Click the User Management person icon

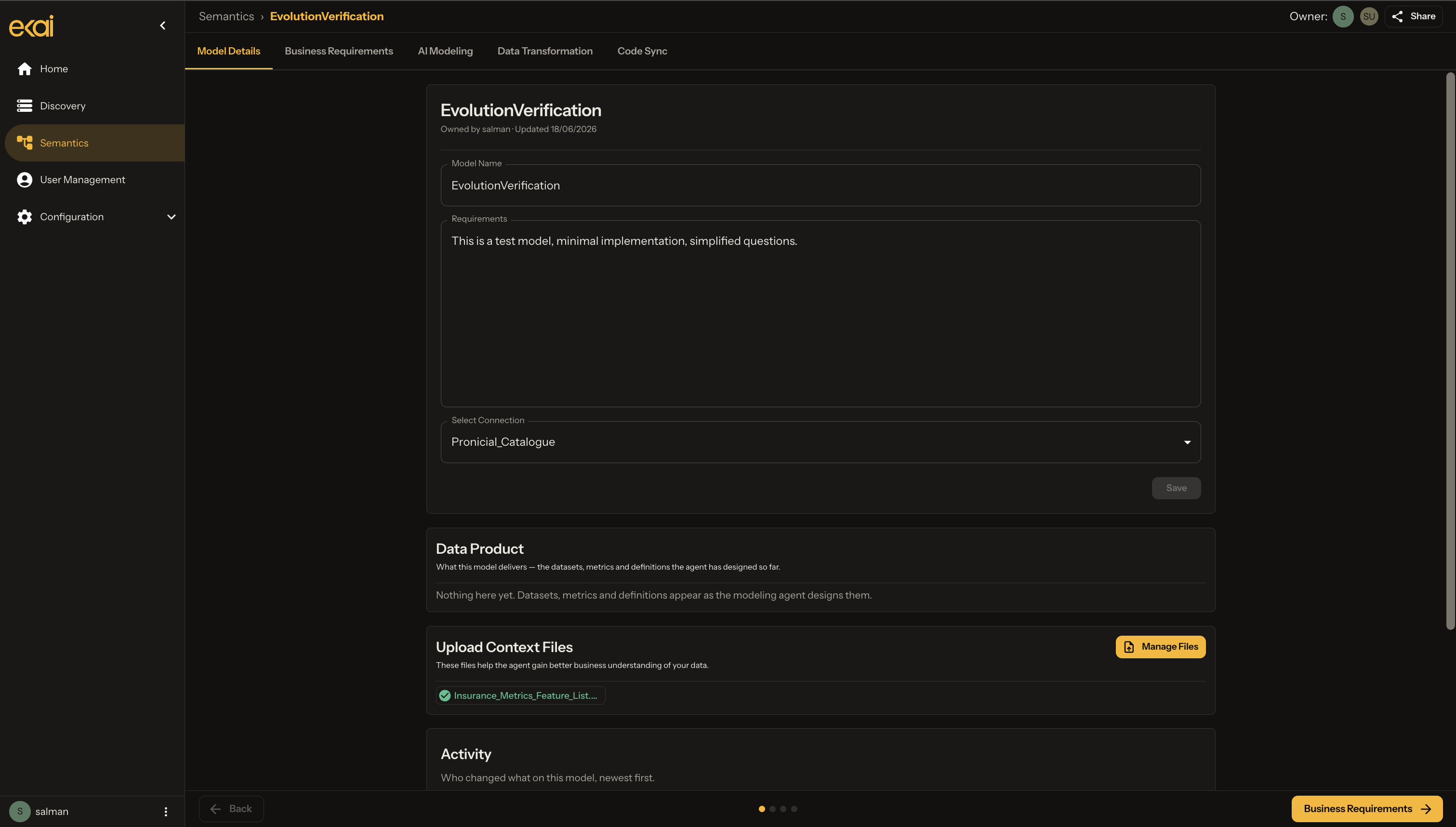point(25,179)
